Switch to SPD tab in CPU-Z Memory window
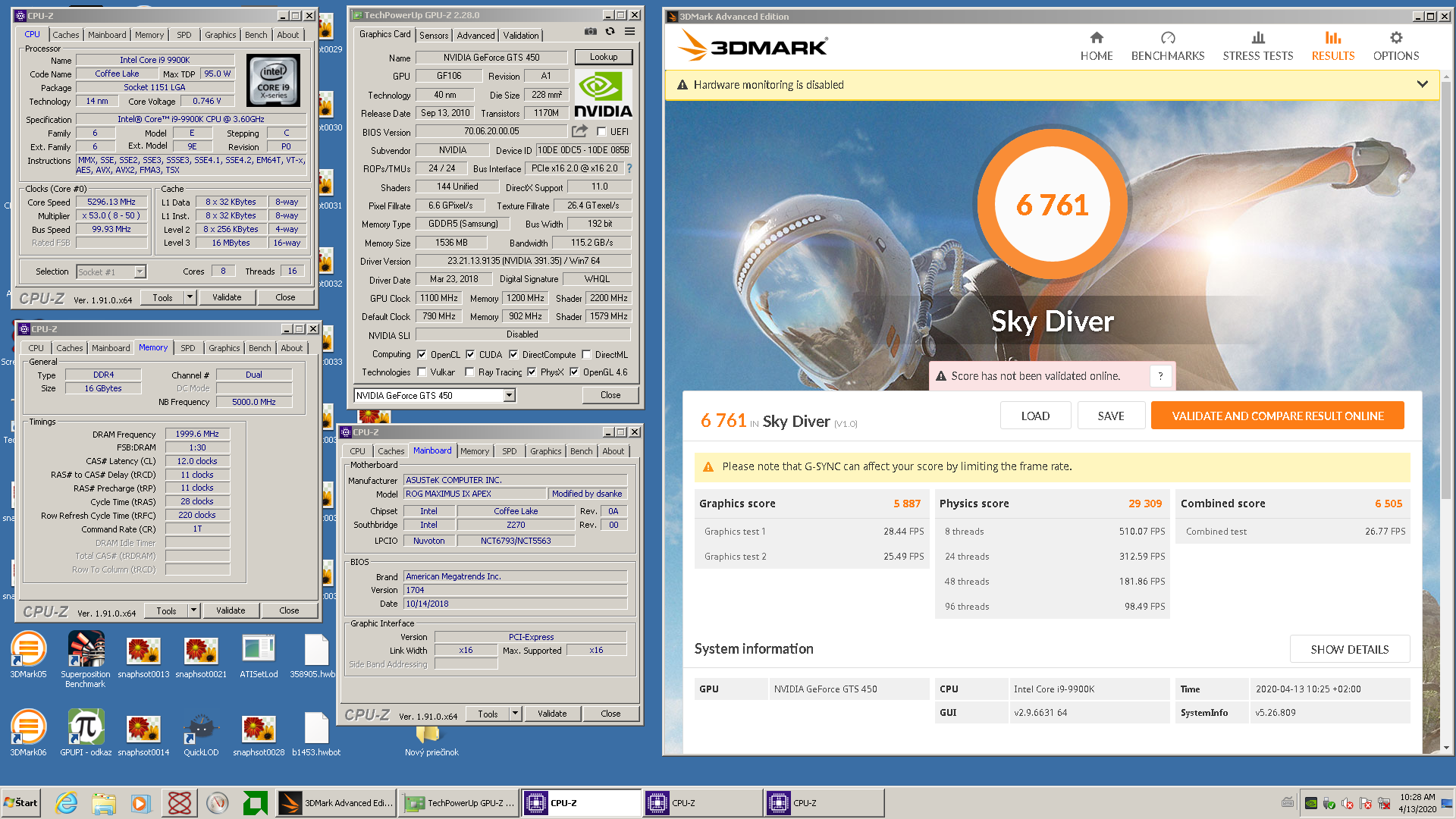 [x=188, y=348]
